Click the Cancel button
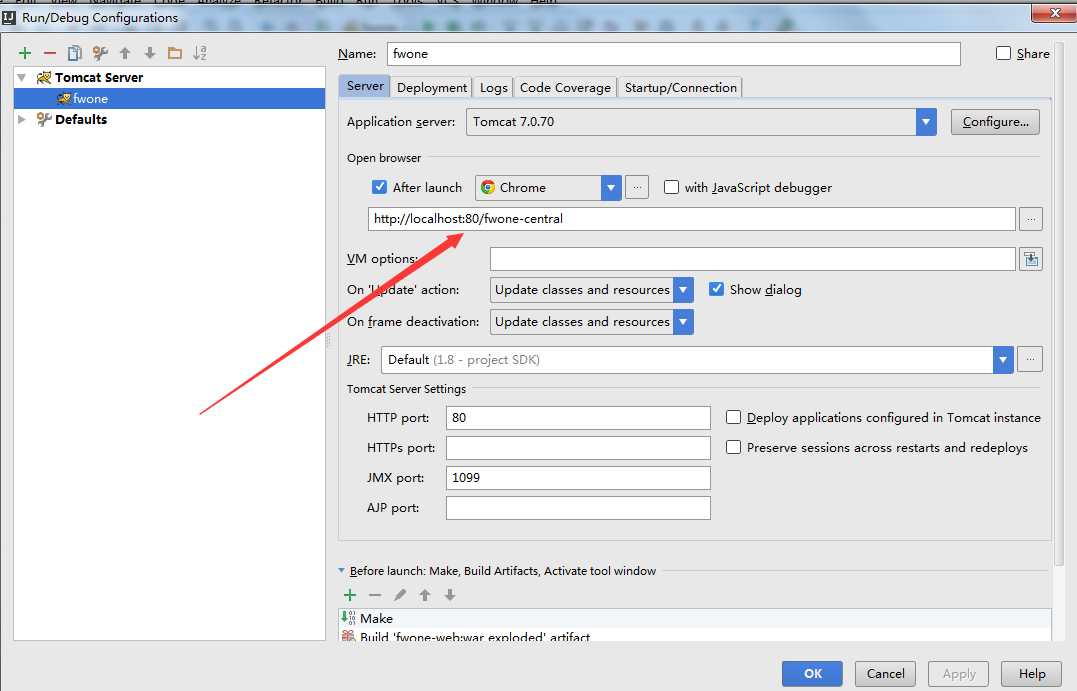The height and width of the screenshot is (691, 1077). tap(885, 673)
